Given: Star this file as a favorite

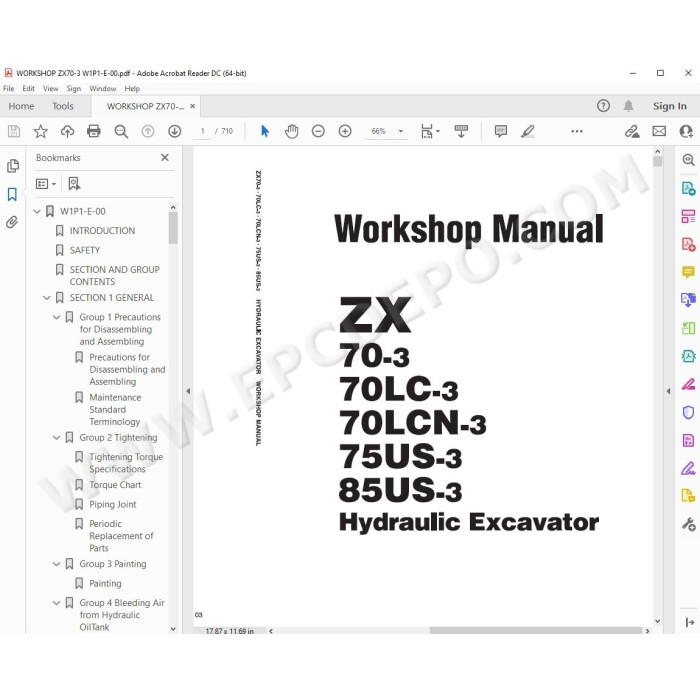Looking at the screenshot, I should (x=41, y=131).
